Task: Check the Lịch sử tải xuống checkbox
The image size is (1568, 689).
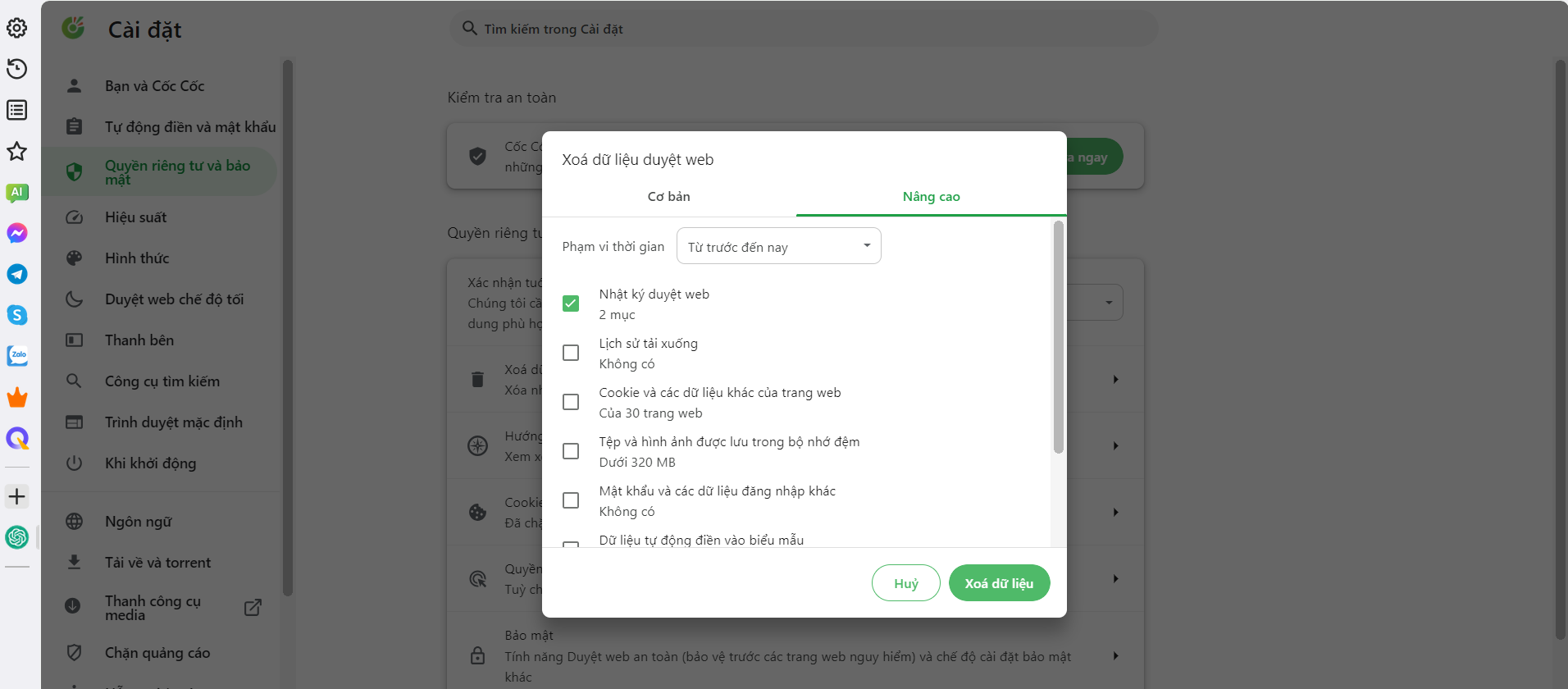Action: 571,353
